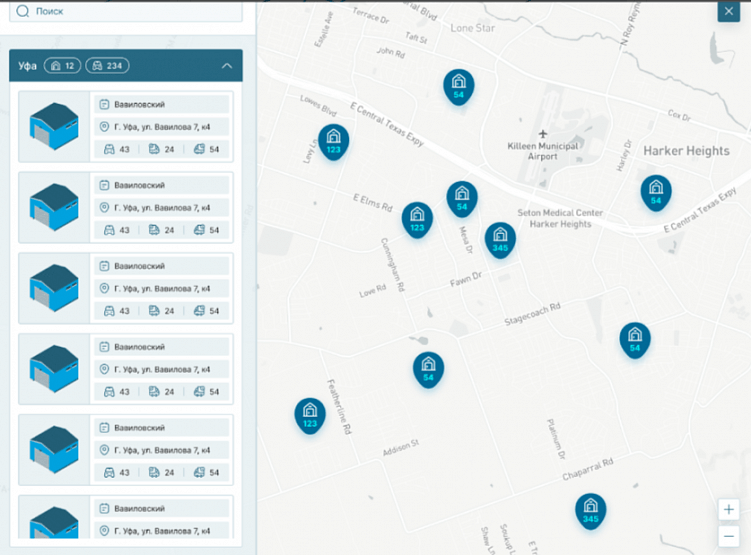The width and height of the screenshot is (751, 555).
Task: Select the 54 pin east of Stagecoach Rd
Action: (x=635, y=340)
